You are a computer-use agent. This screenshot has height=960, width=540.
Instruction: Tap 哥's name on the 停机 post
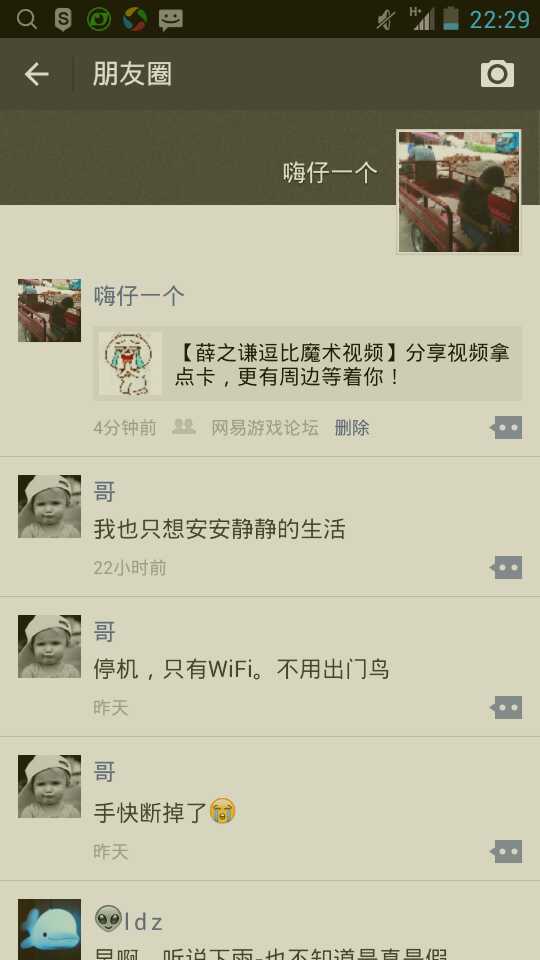tap(105, 632)
